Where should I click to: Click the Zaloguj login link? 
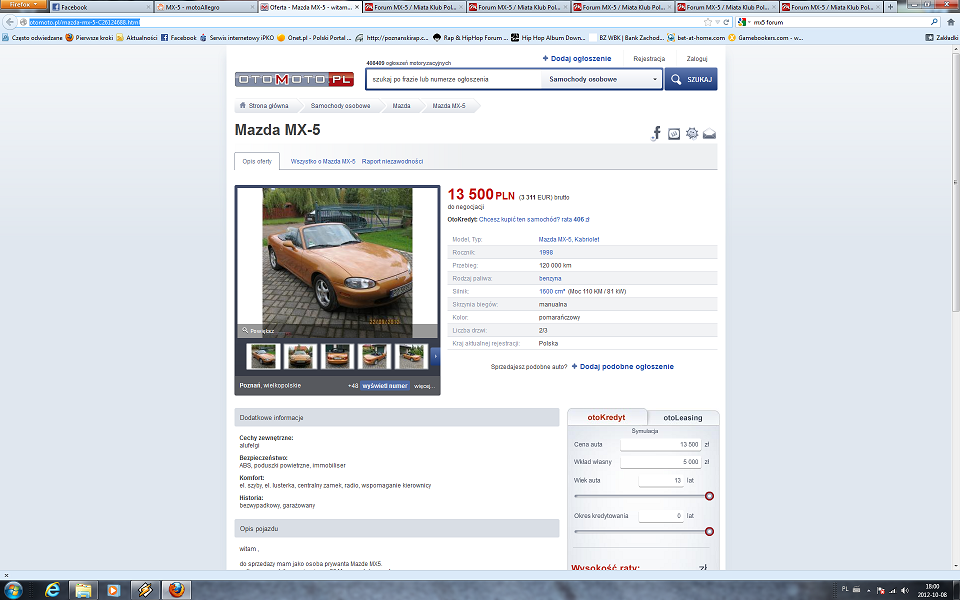coord(697,59)
